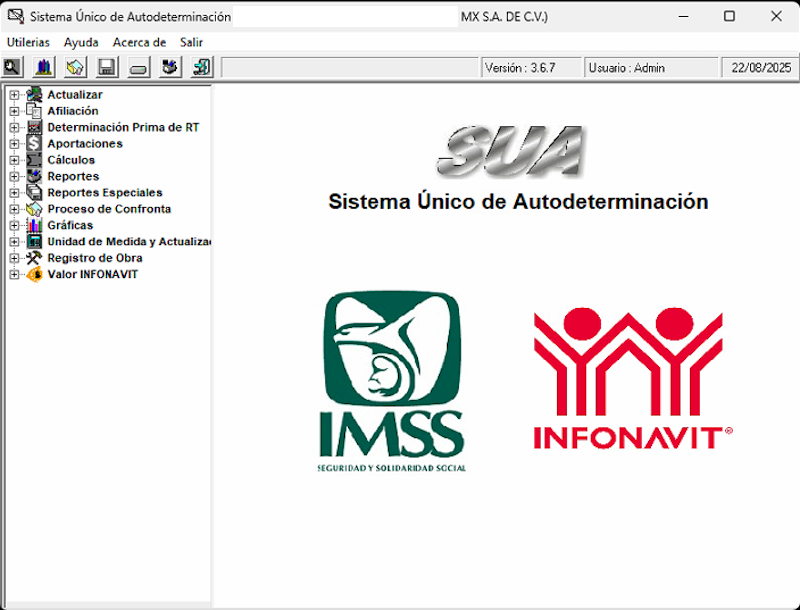Expand the Reportes Especiales tree node
Viewport: 800px width, 610px height.
click(x=14, y=193)
